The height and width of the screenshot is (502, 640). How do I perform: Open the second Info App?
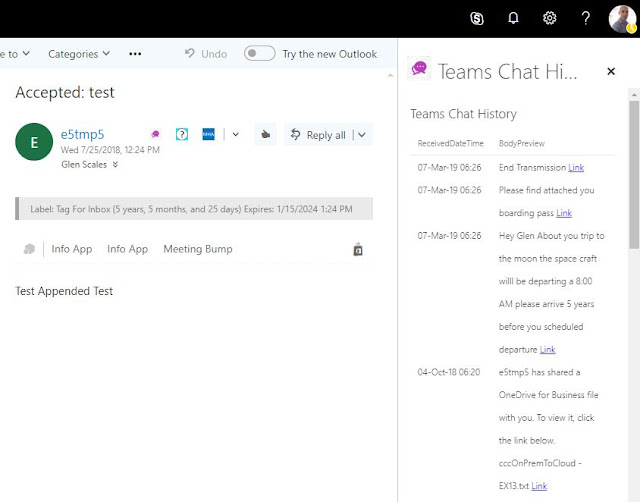point(127,249)
